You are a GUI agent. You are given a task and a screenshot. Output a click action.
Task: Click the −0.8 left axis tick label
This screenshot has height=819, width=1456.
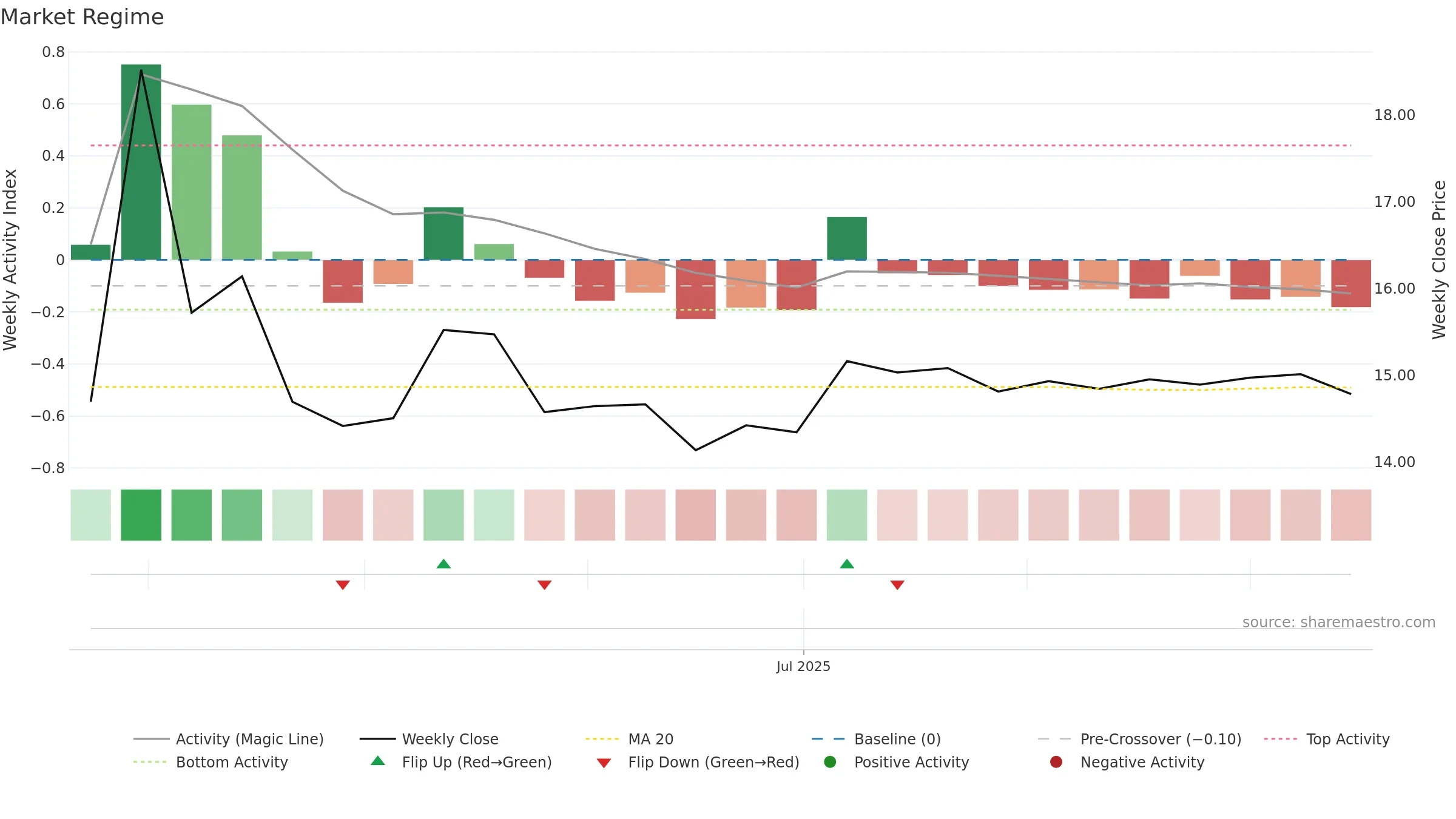[x=48, y=468]
